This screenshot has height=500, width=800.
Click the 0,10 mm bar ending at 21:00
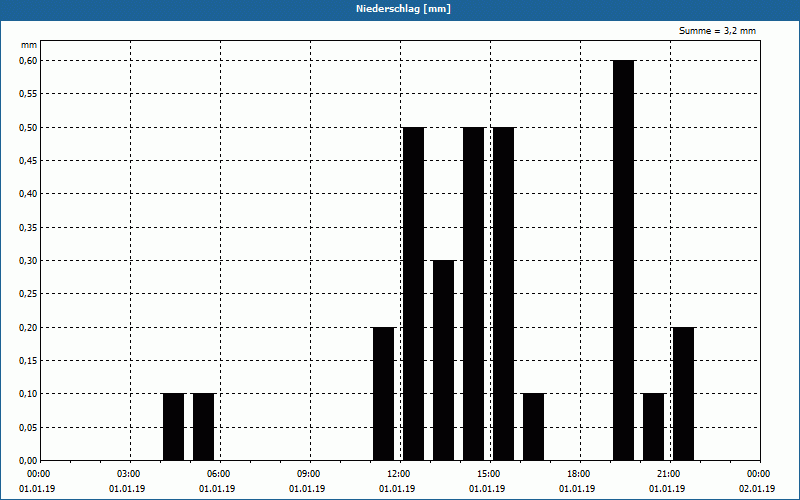pos(654,427)
